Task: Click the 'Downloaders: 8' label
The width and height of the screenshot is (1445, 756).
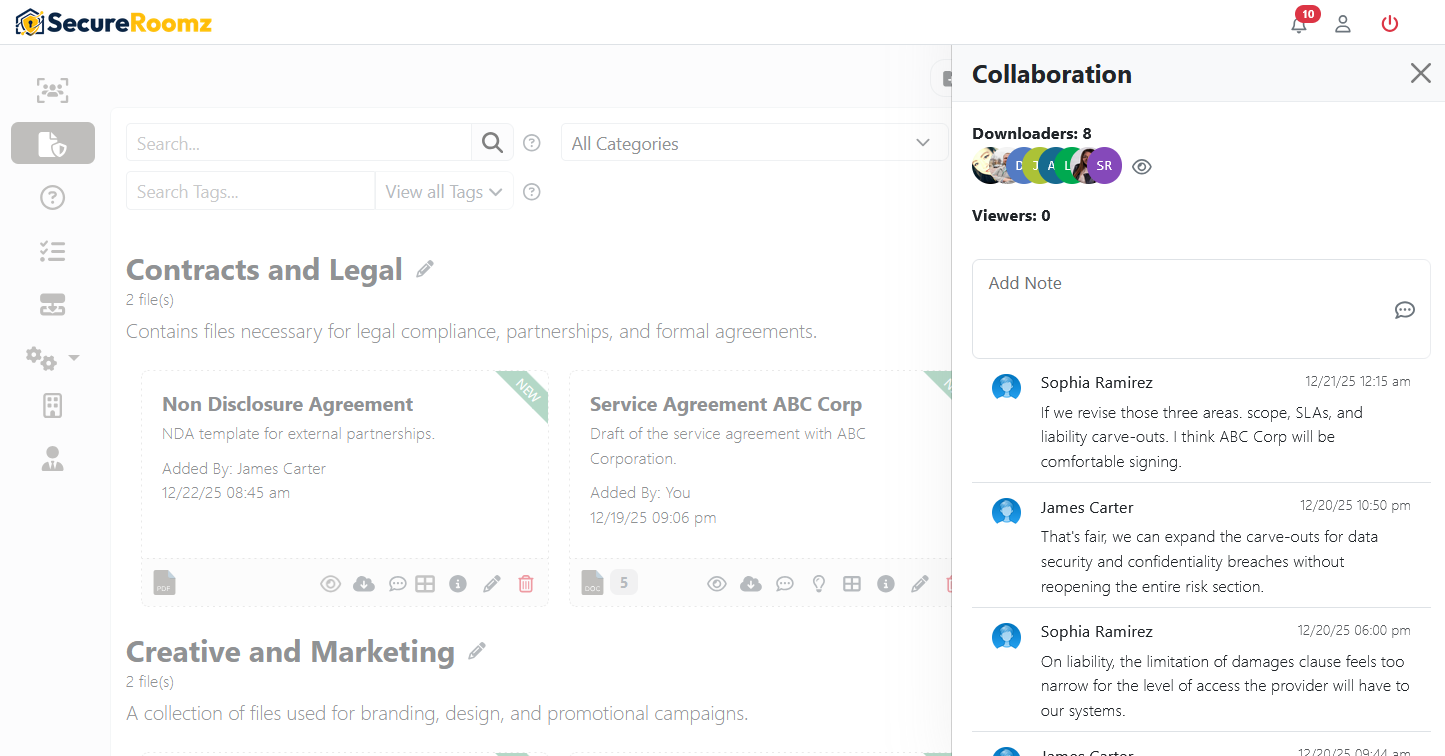Action: click(1032, 133)
